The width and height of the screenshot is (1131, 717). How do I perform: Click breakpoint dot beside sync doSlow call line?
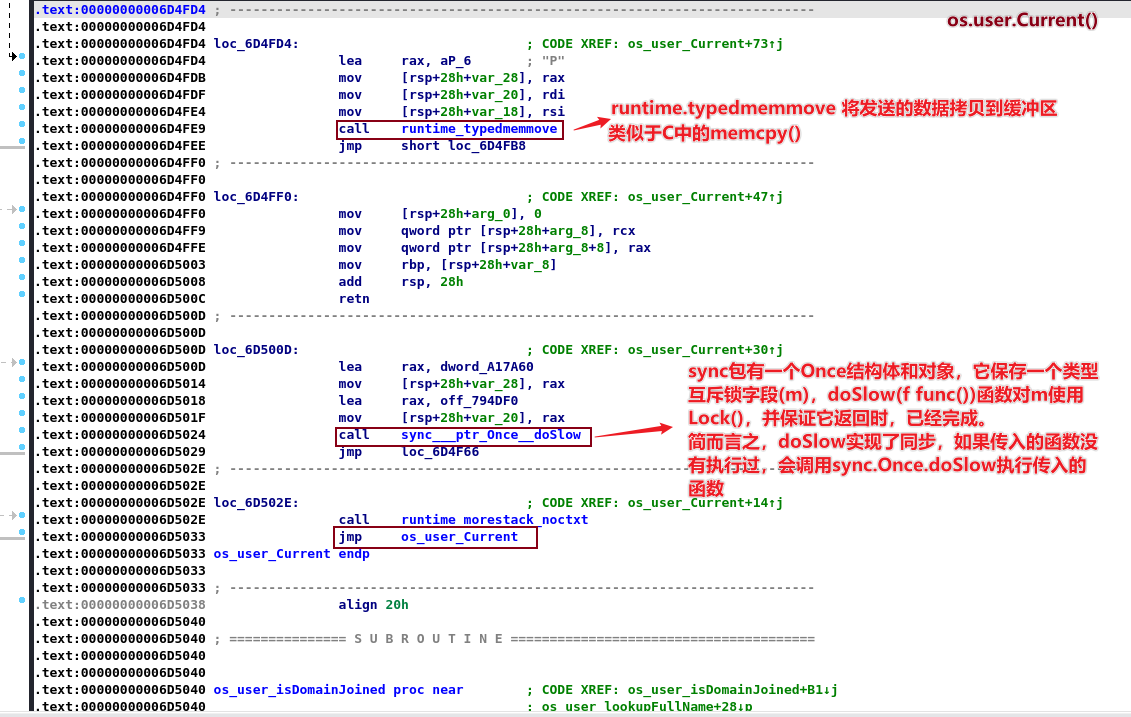(x=22, y=435)
